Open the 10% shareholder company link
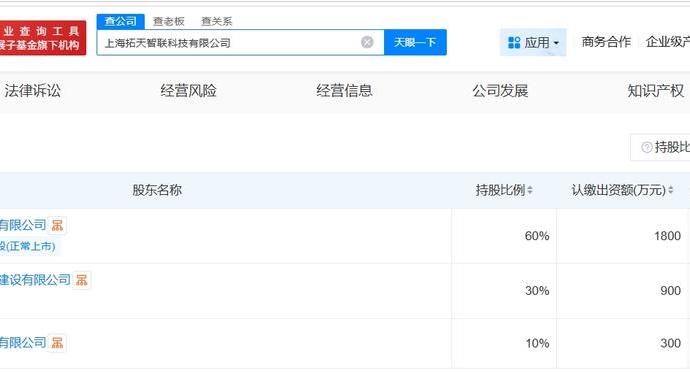 pos(23,343)
